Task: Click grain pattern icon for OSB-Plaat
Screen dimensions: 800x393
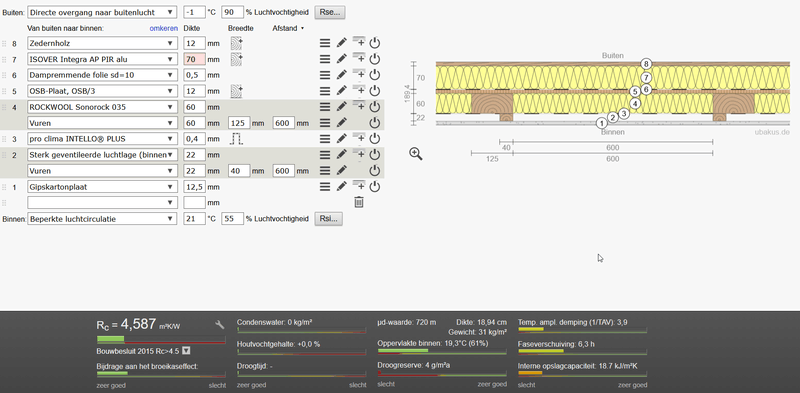Action: click(x=236, y=91)
